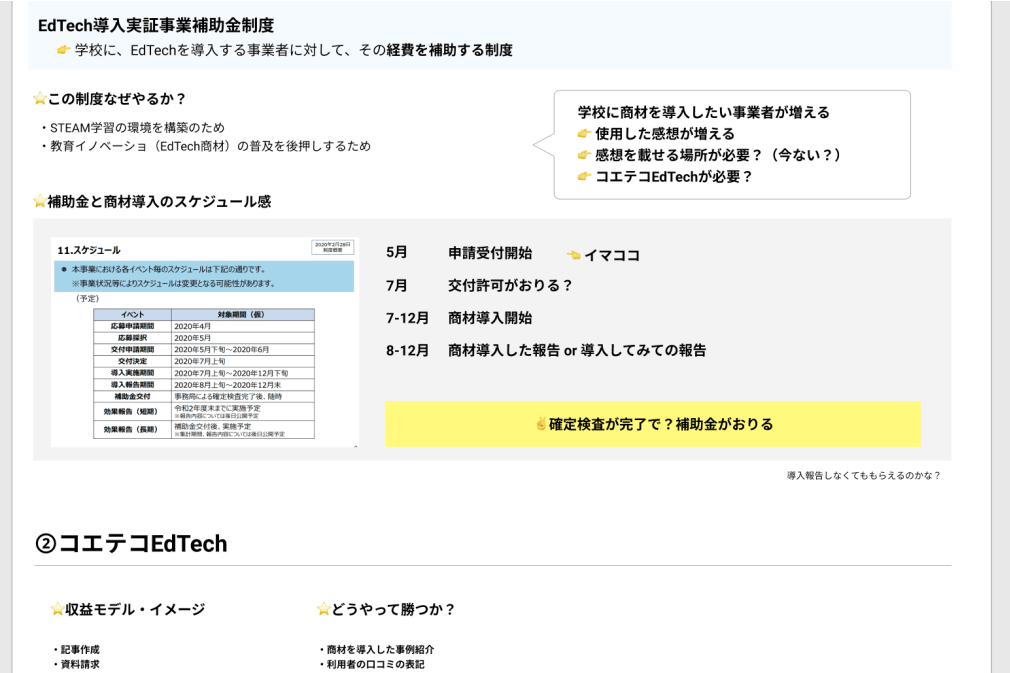
Task: Click the pointing-hand emoji before 使用した感想が増える
Action: pyautogui.click(x=585, y=134)
